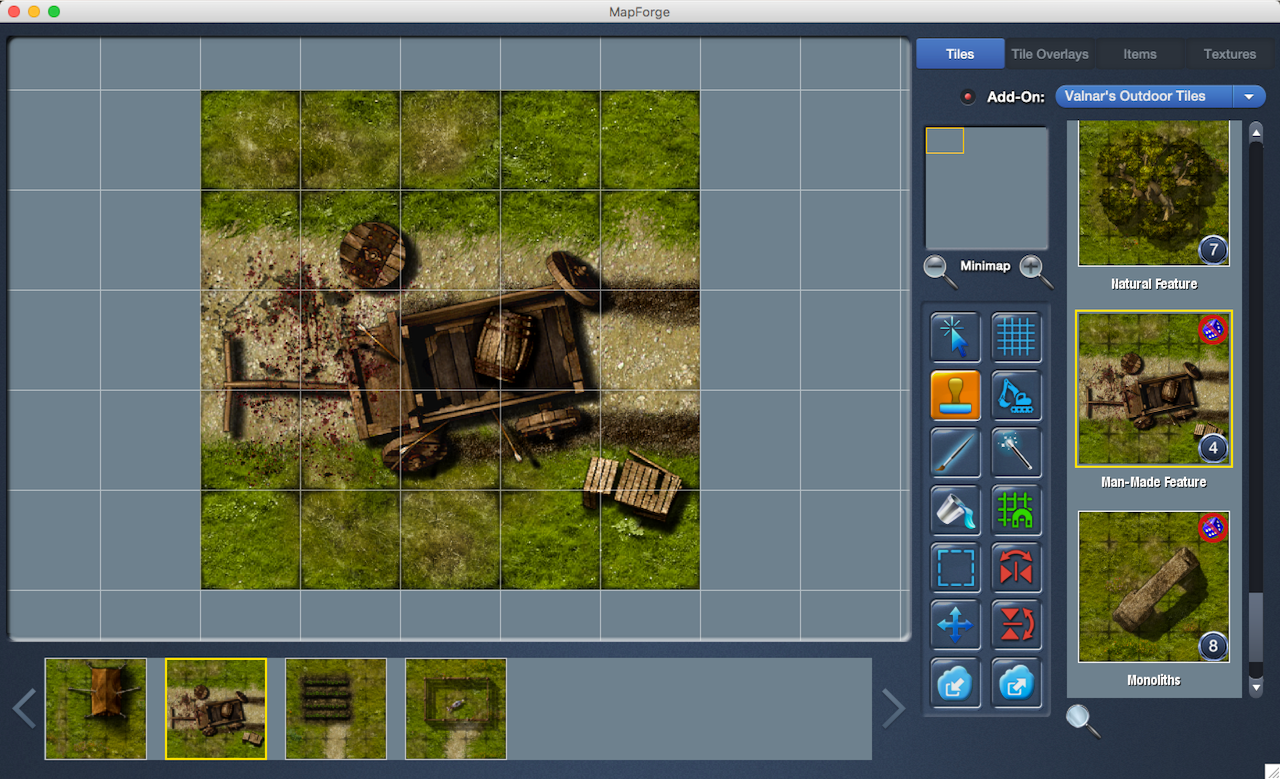
Task: Click the count badge 7 on Natural Feature
Action: pos(1213,250)
